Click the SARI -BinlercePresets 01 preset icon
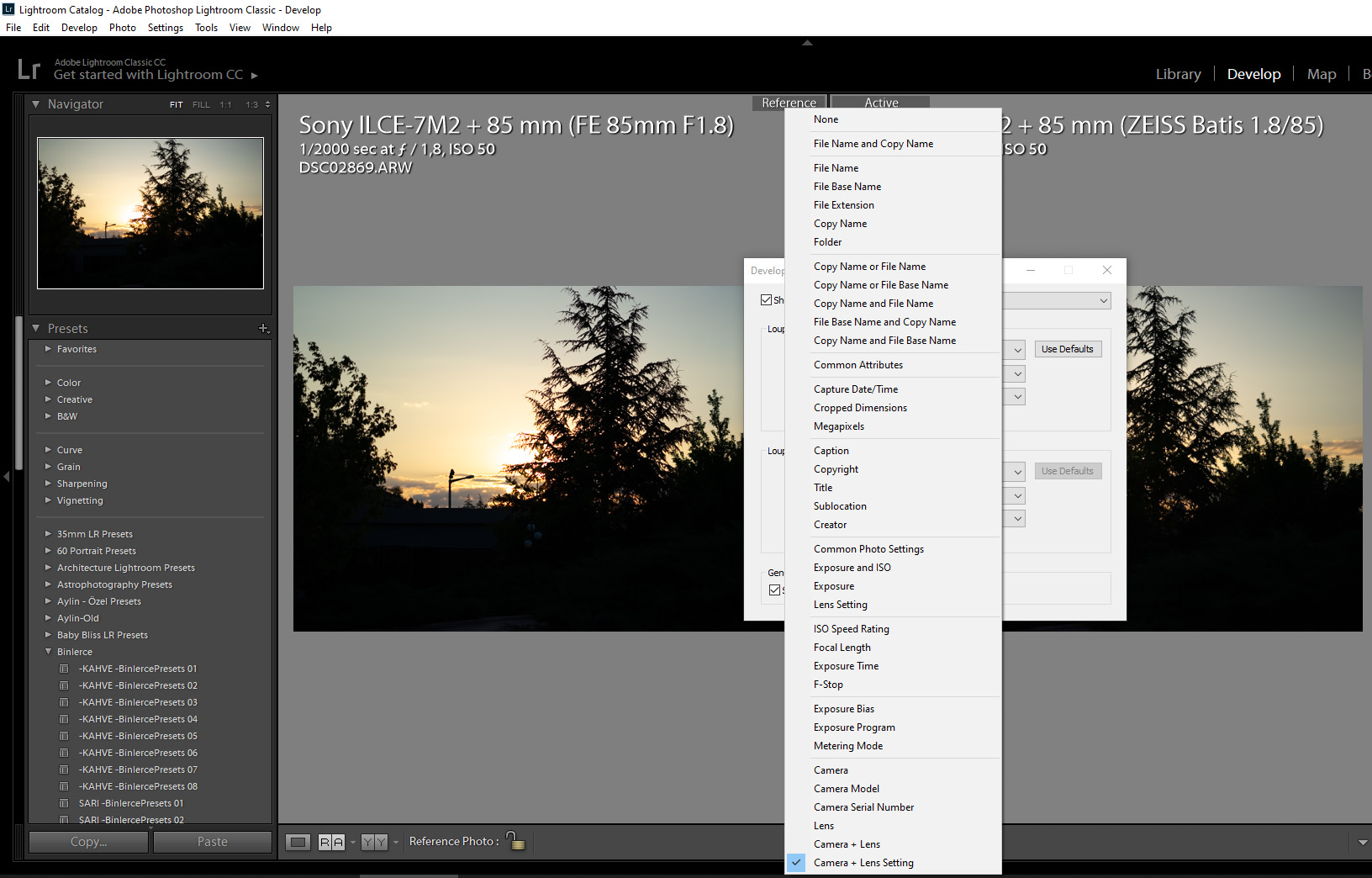This screenshot has width=1372, height=878. pos(64,803)
